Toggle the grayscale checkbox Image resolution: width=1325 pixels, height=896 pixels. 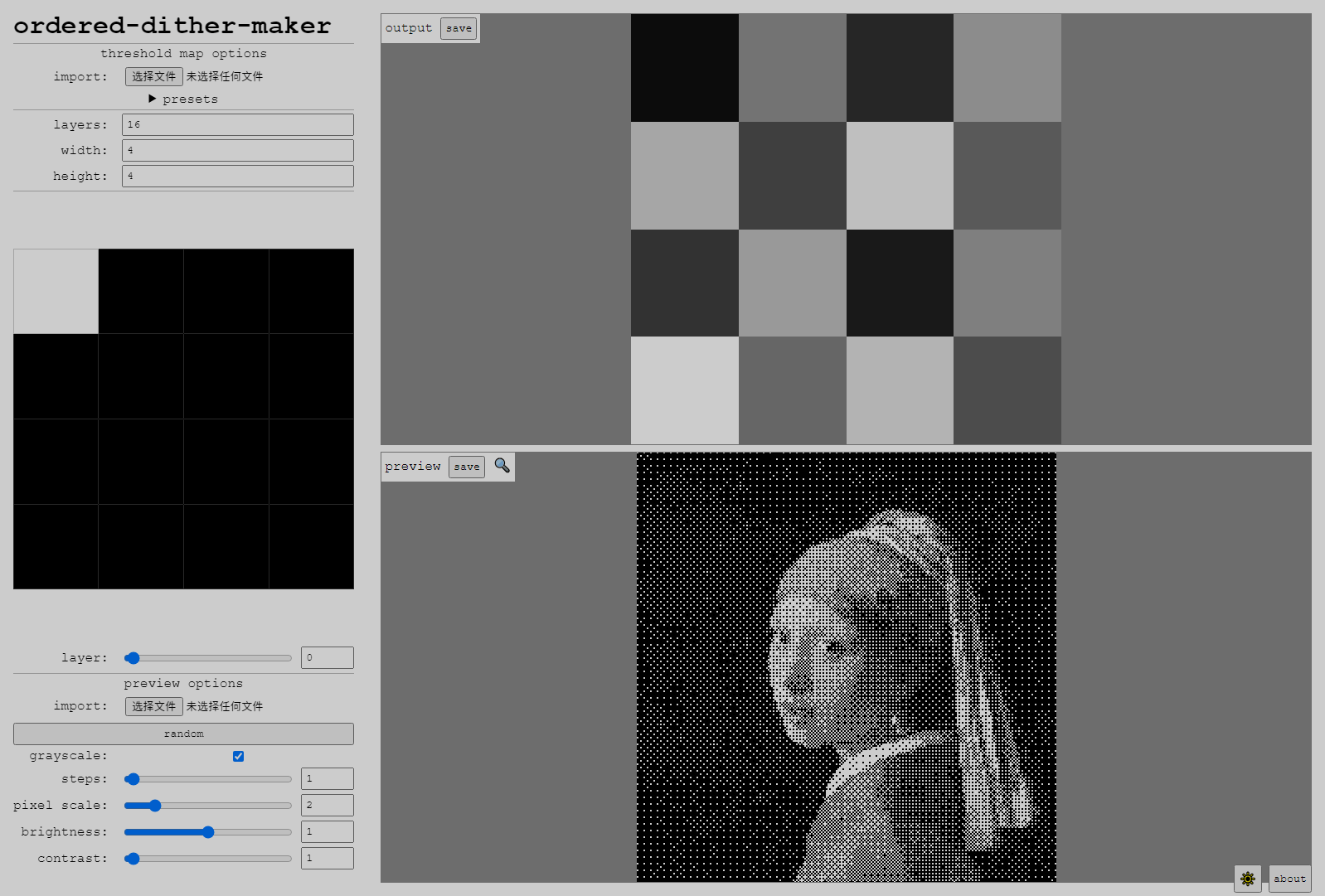[238, 756]
